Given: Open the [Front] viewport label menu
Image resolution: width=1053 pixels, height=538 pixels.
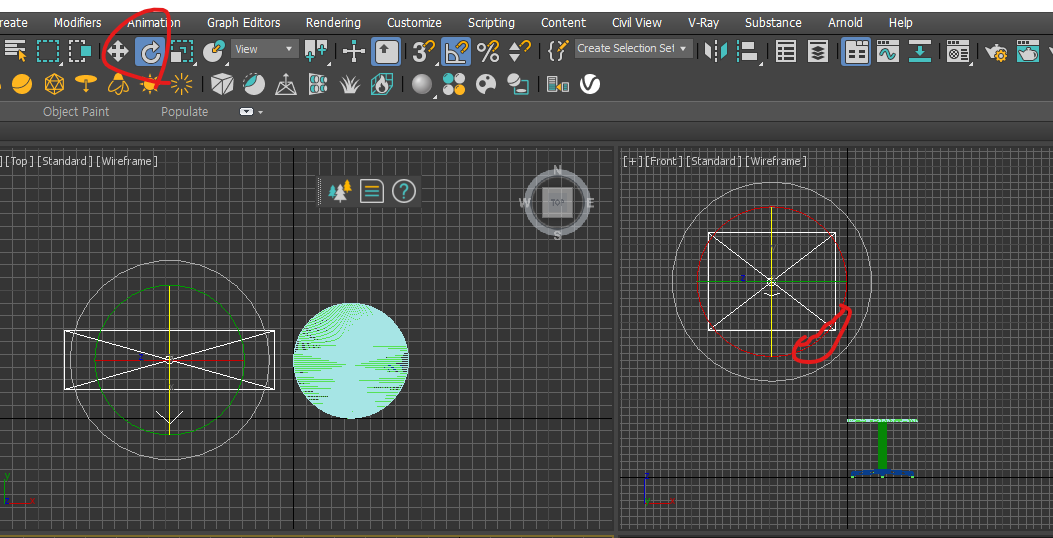Looking at the screenshot, I should click(x=664, y=161).
